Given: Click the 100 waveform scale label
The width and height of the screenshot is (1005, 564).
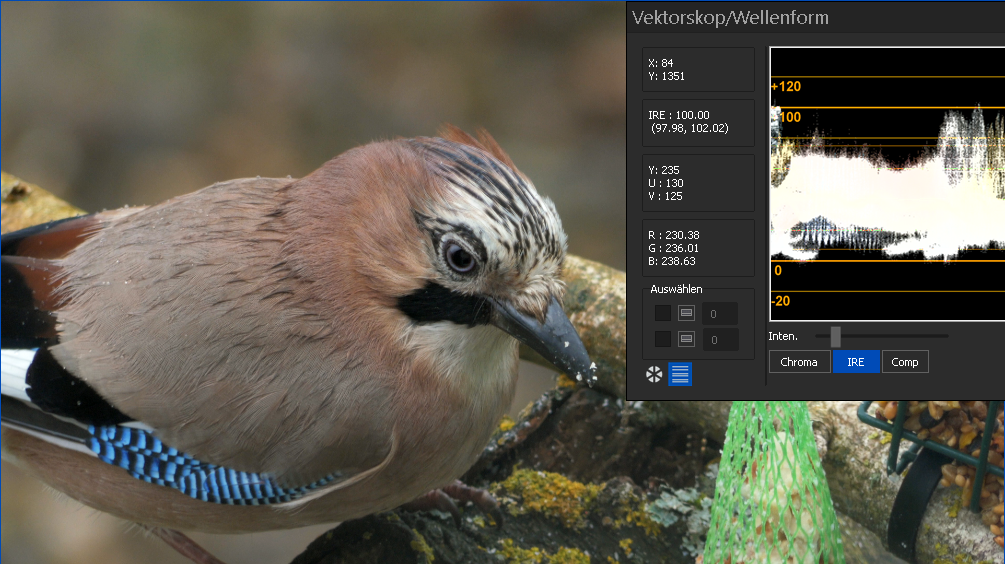Looking at the screenshot, I should [x=790, y=117].
